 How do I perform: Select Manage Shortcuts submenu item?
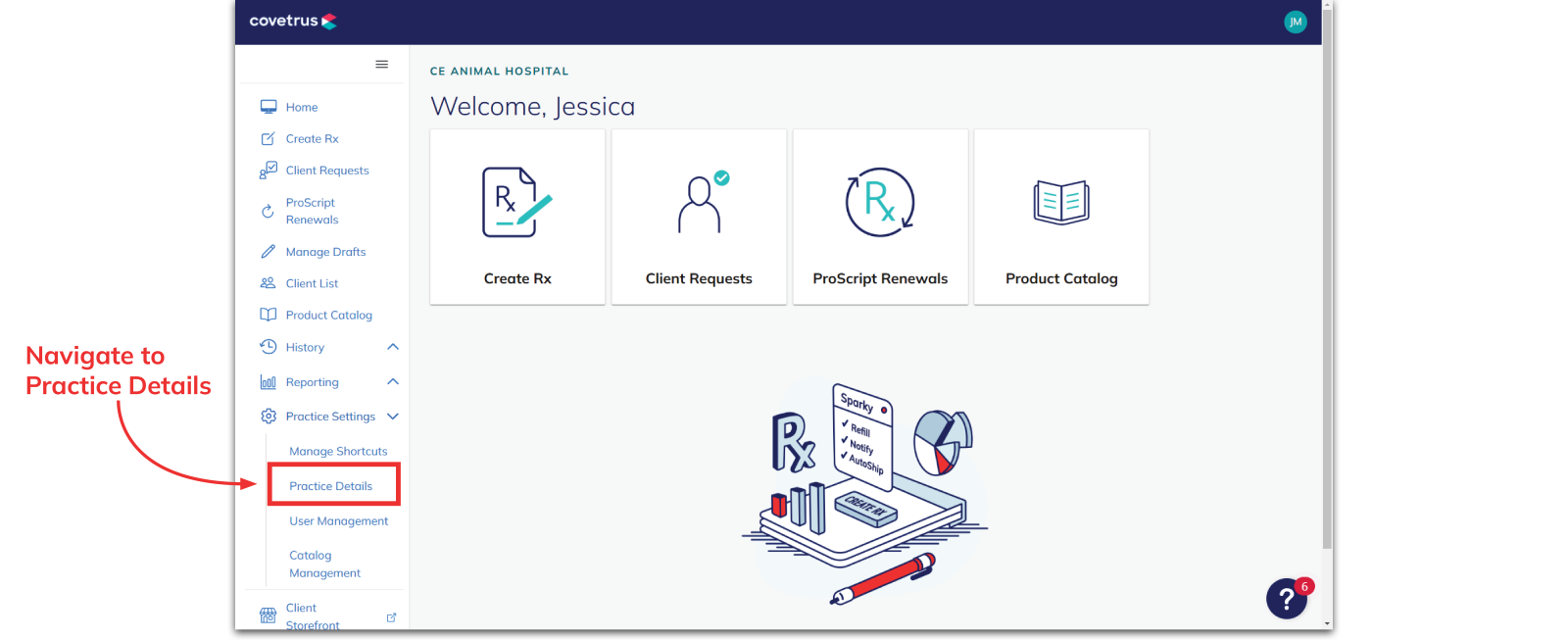(x=338, y=452)
